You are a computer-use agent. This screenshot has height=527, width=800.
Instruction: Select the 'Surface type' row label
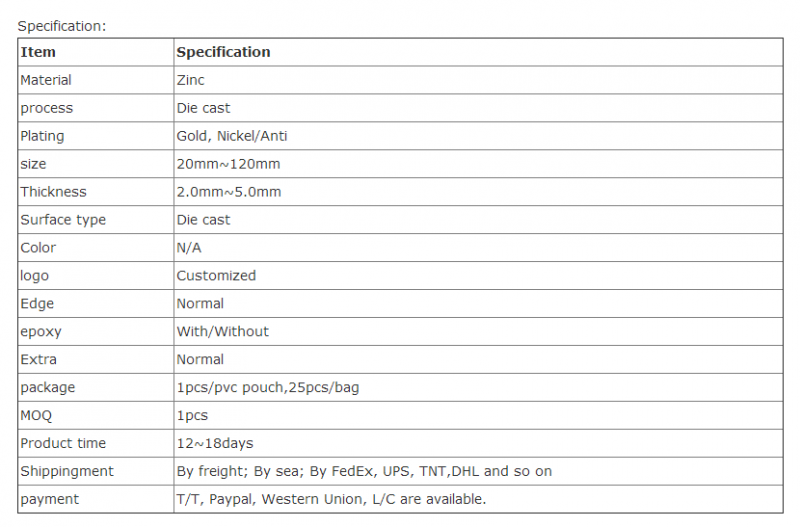coord(63,220)
